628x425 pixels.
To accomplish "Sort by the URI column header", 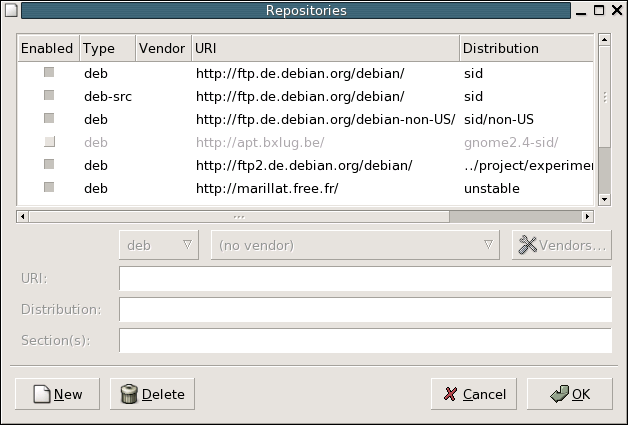I will pos(326,48).
